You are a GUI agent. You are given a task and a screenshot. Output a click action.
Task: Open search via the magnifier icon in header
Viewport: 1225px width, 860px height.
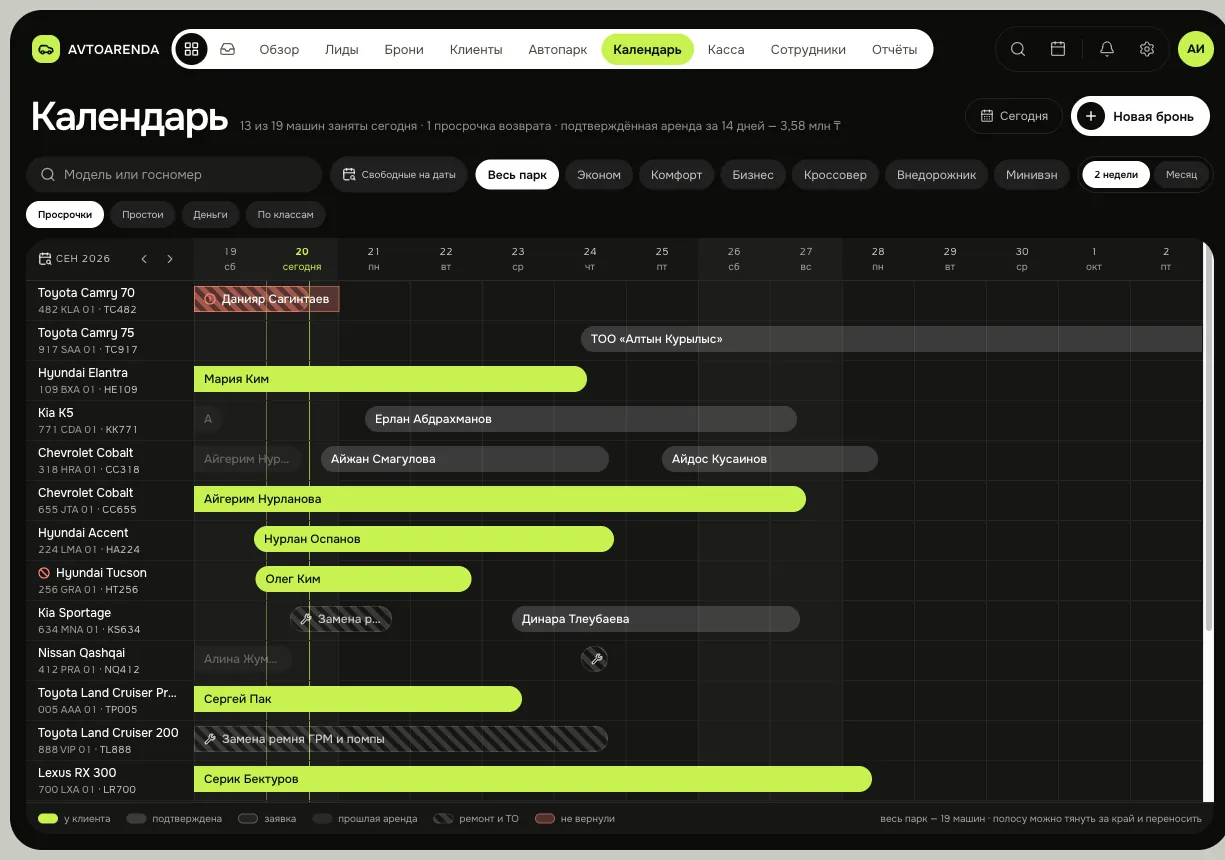tap(1018, 49)
